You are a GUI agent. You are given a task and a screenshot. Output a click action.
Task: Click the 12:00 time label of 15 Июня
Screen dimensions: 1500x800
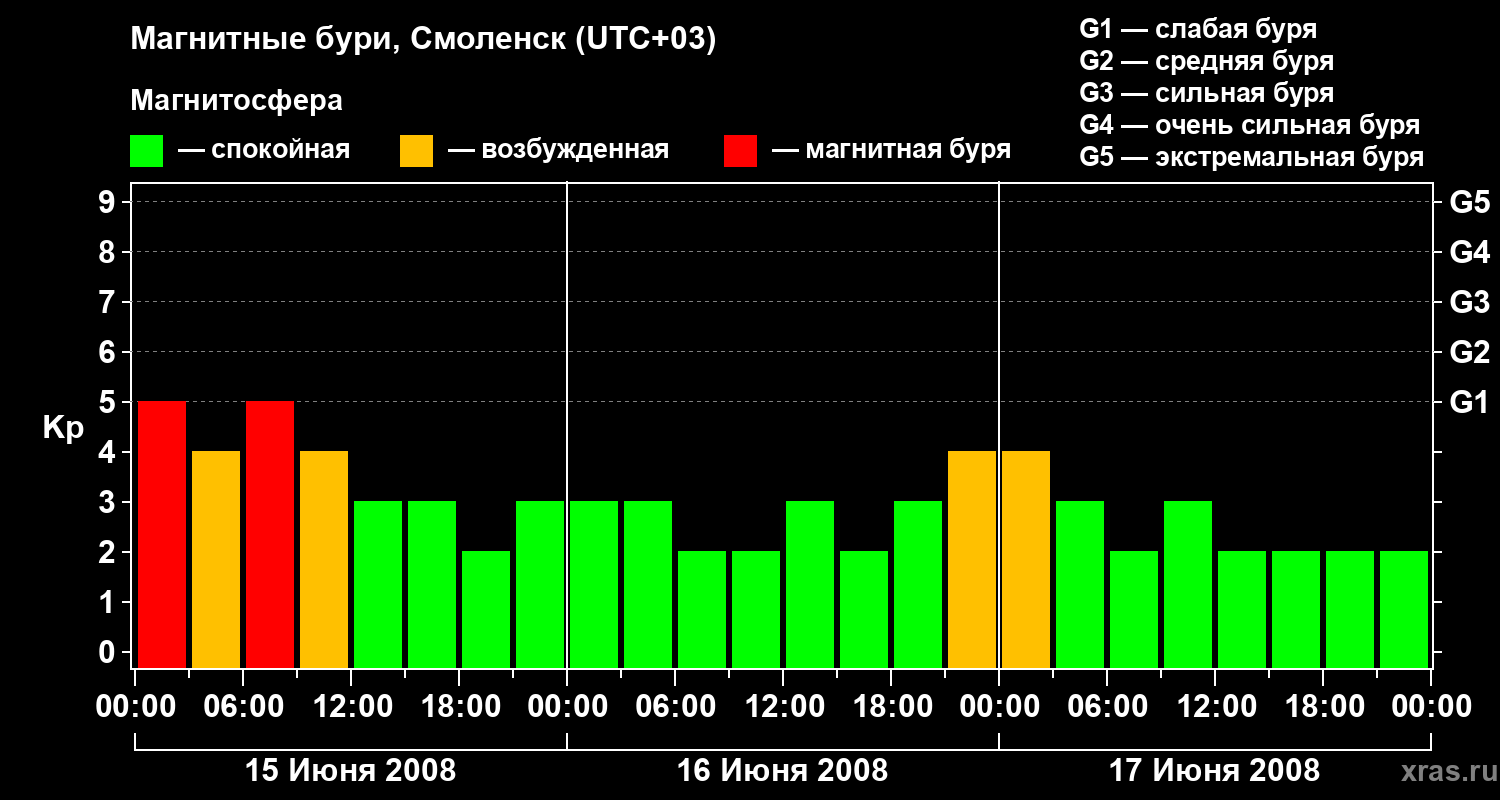point(351,707)
